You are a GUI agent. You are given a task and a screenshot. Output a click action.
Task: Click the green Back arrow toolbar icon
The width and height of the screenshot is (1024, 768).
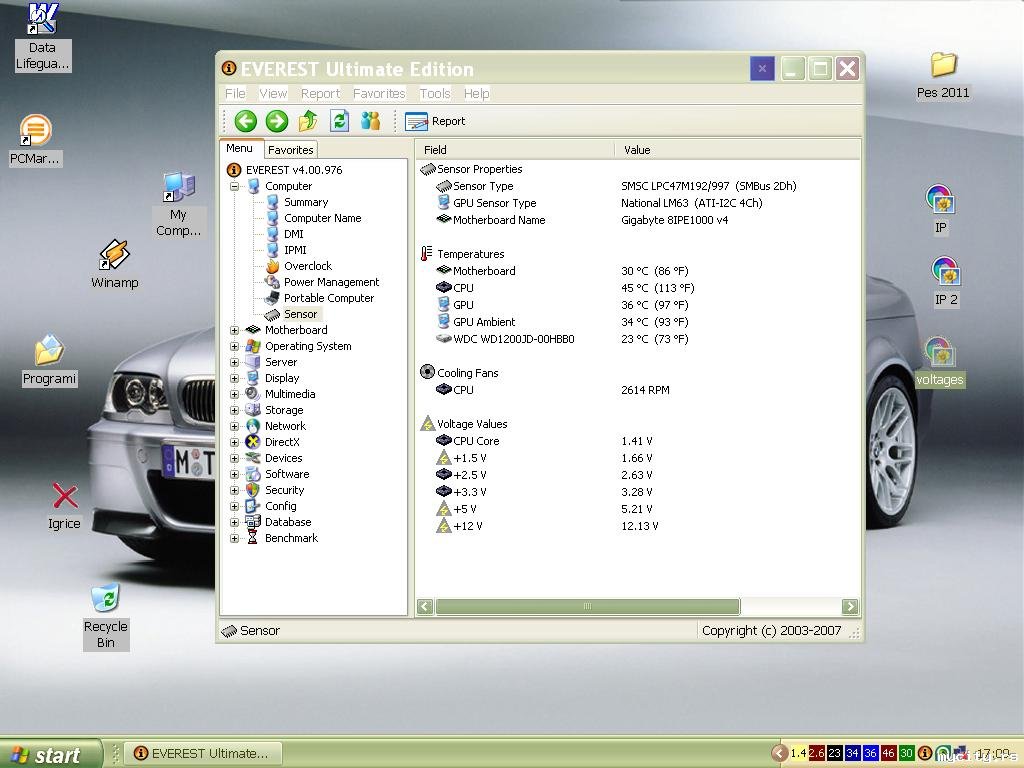tap(245, 121)
